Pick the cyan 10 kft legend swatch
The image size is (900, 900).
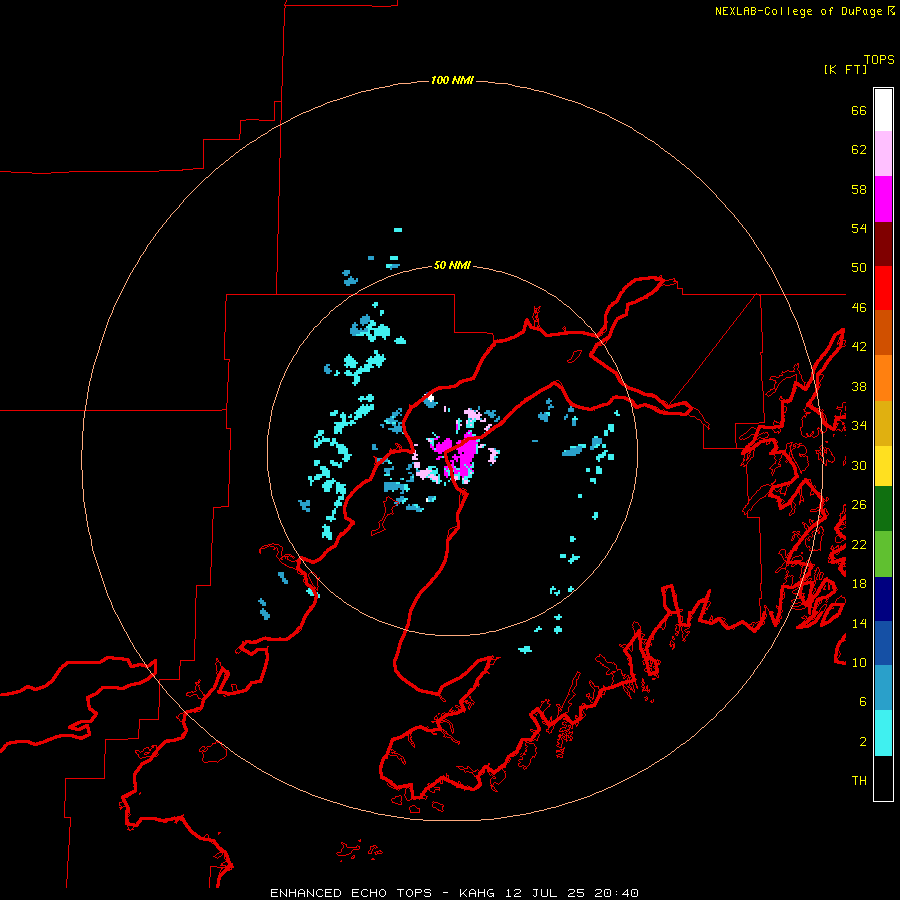tap(883, 733)
